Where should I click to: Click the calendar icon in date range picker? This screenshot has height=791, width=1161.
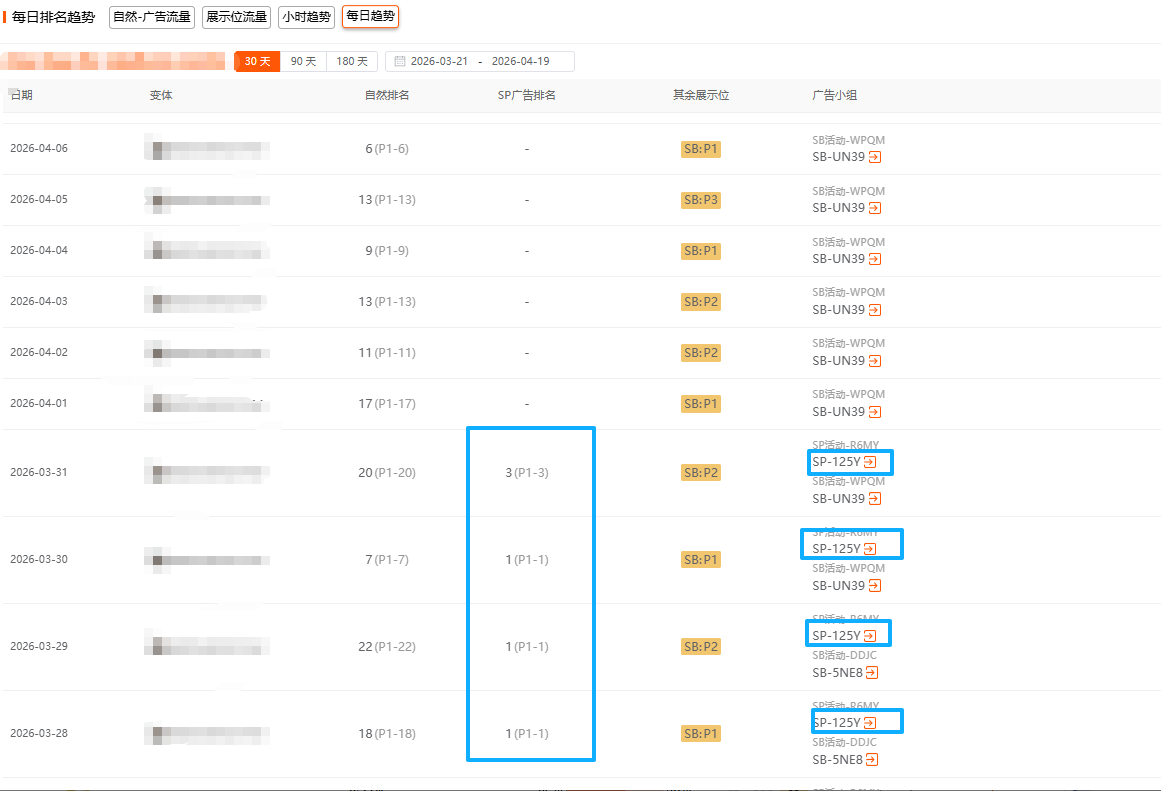(400, 62)
